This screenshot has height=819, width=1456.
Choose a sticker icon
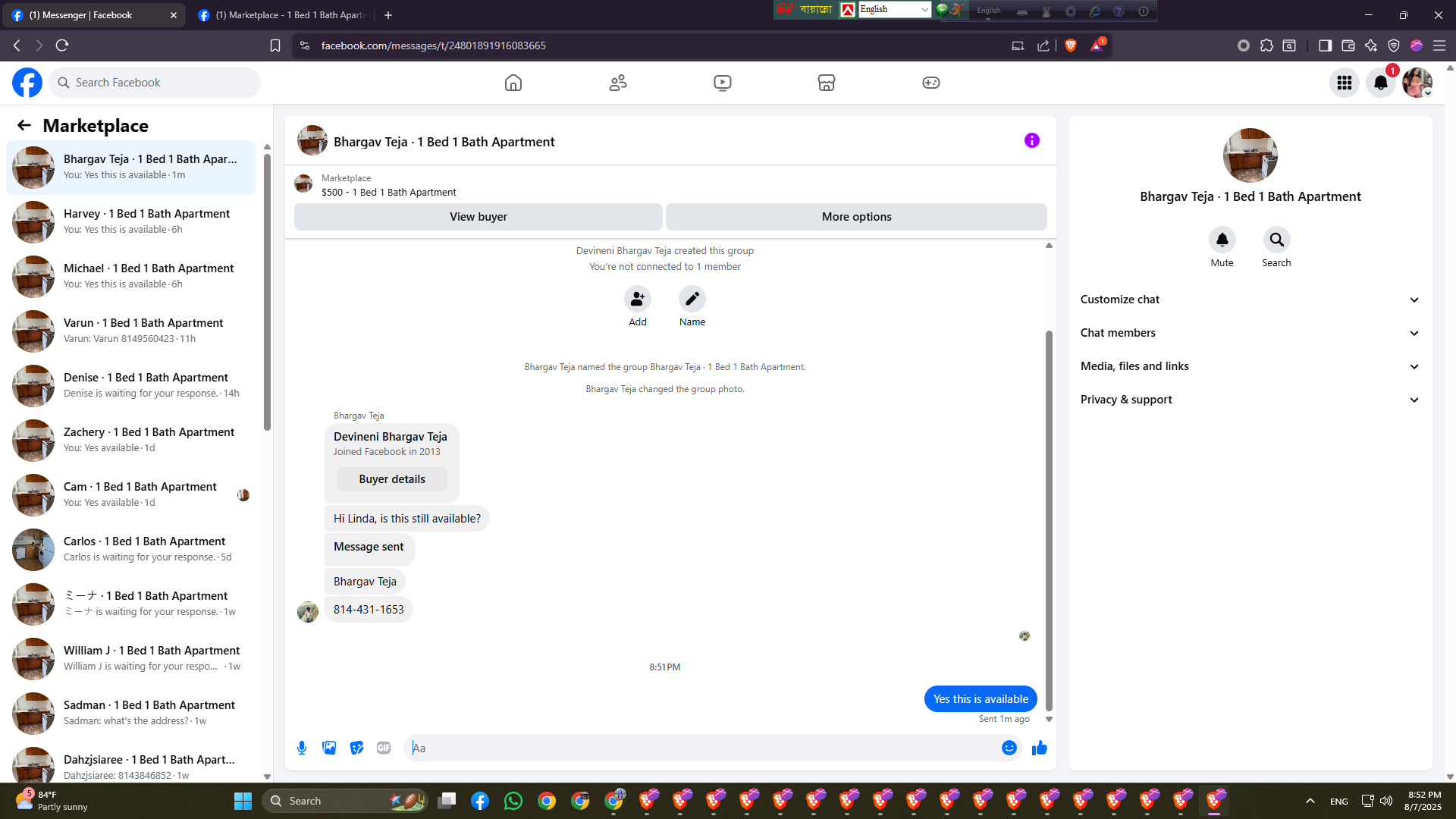[x=356, y=748]
